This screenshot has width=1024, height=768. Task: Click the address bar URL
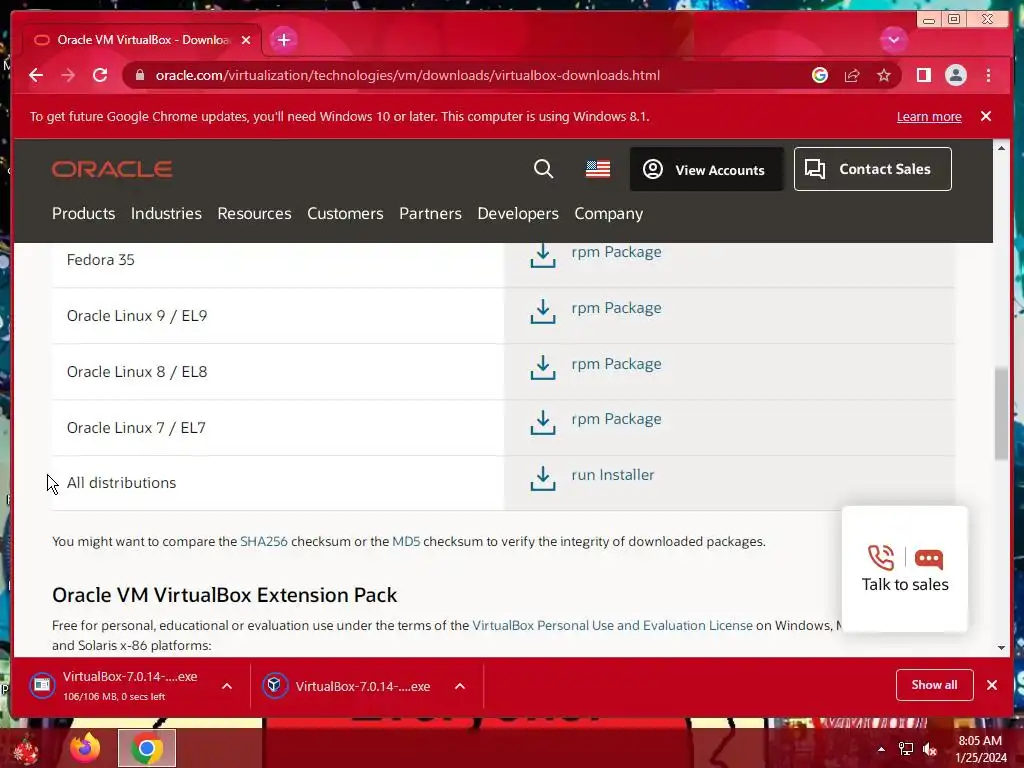coord(408,75)
